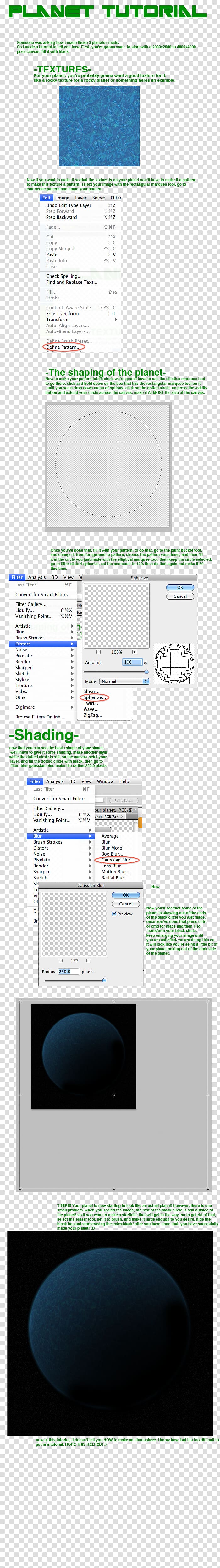Expand Render submenu arrow beside the Spherize dialog
This screenshot has width=220, height=1568.
tap(72, 662)
